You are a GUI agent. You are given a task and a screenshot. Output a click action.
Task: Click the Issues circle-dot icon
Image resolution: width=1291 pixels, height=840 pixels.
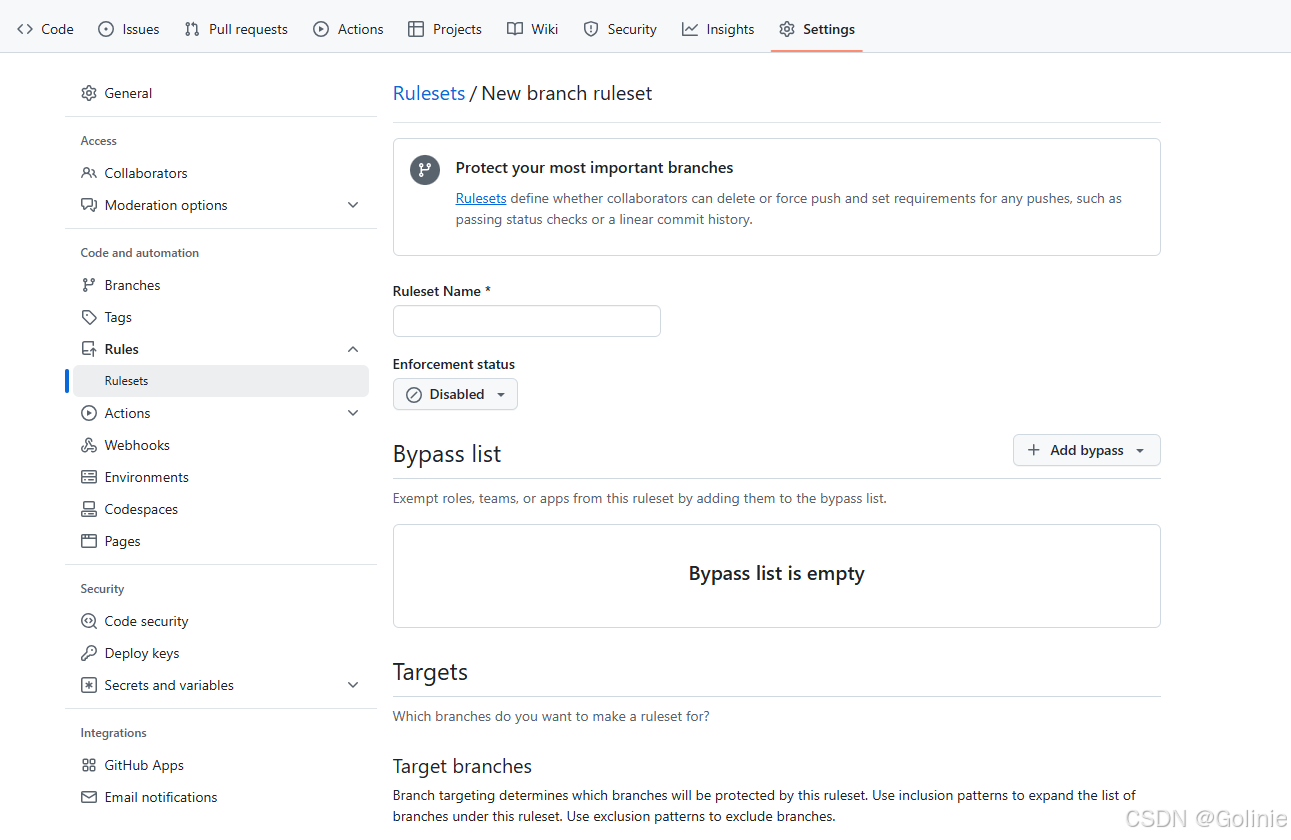tap(106, 29)
